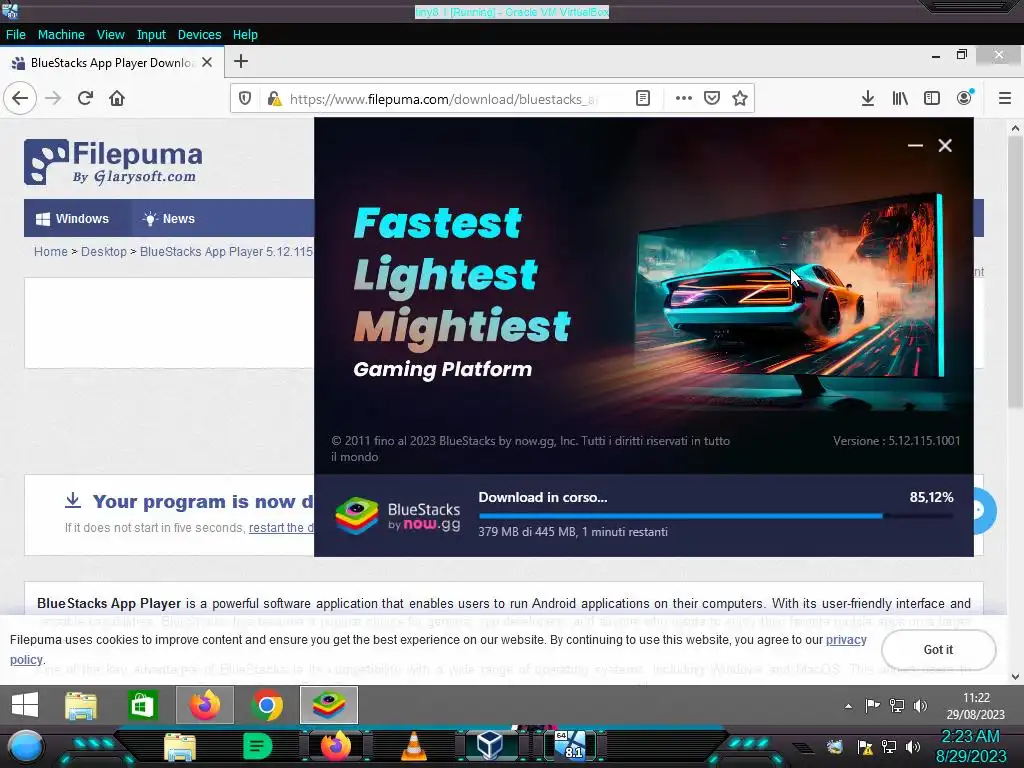The width and height of the screenshot is (1024, 768).
Task: Open File Explorer in guest taskbar
Action: (x=81, y=706)
